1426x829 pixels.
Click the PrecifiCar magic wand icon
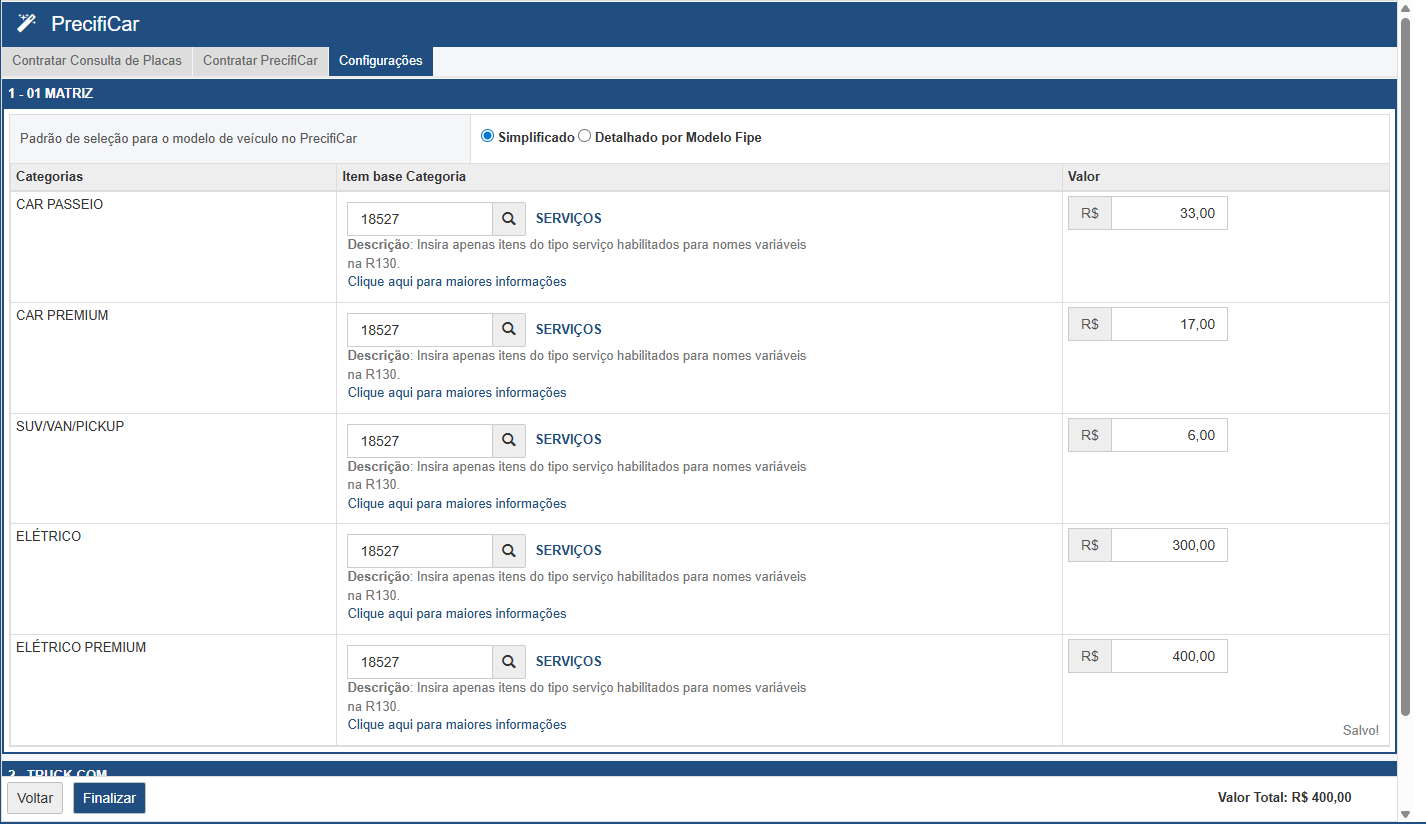(27, 24)
